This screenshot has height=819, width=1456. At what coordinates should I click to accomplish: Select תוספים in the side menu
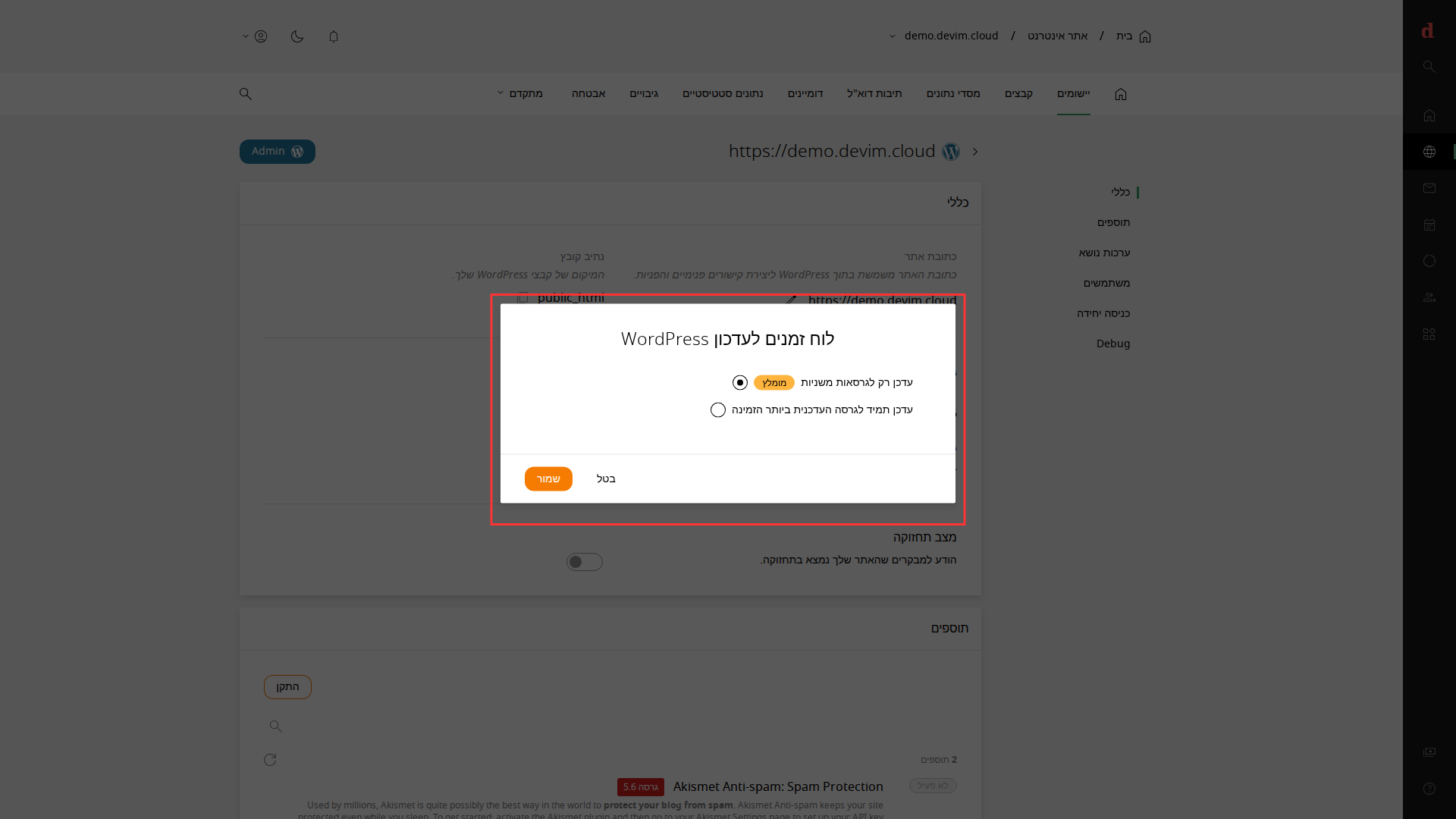coord(1114,223)
